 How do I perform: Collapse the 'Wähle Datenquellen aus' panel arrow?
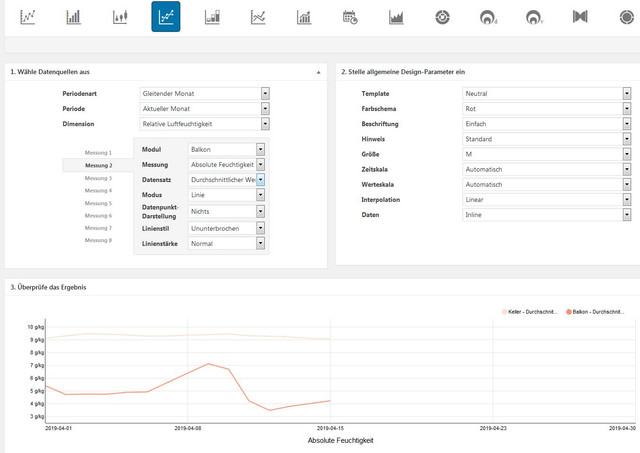point(318,73)
